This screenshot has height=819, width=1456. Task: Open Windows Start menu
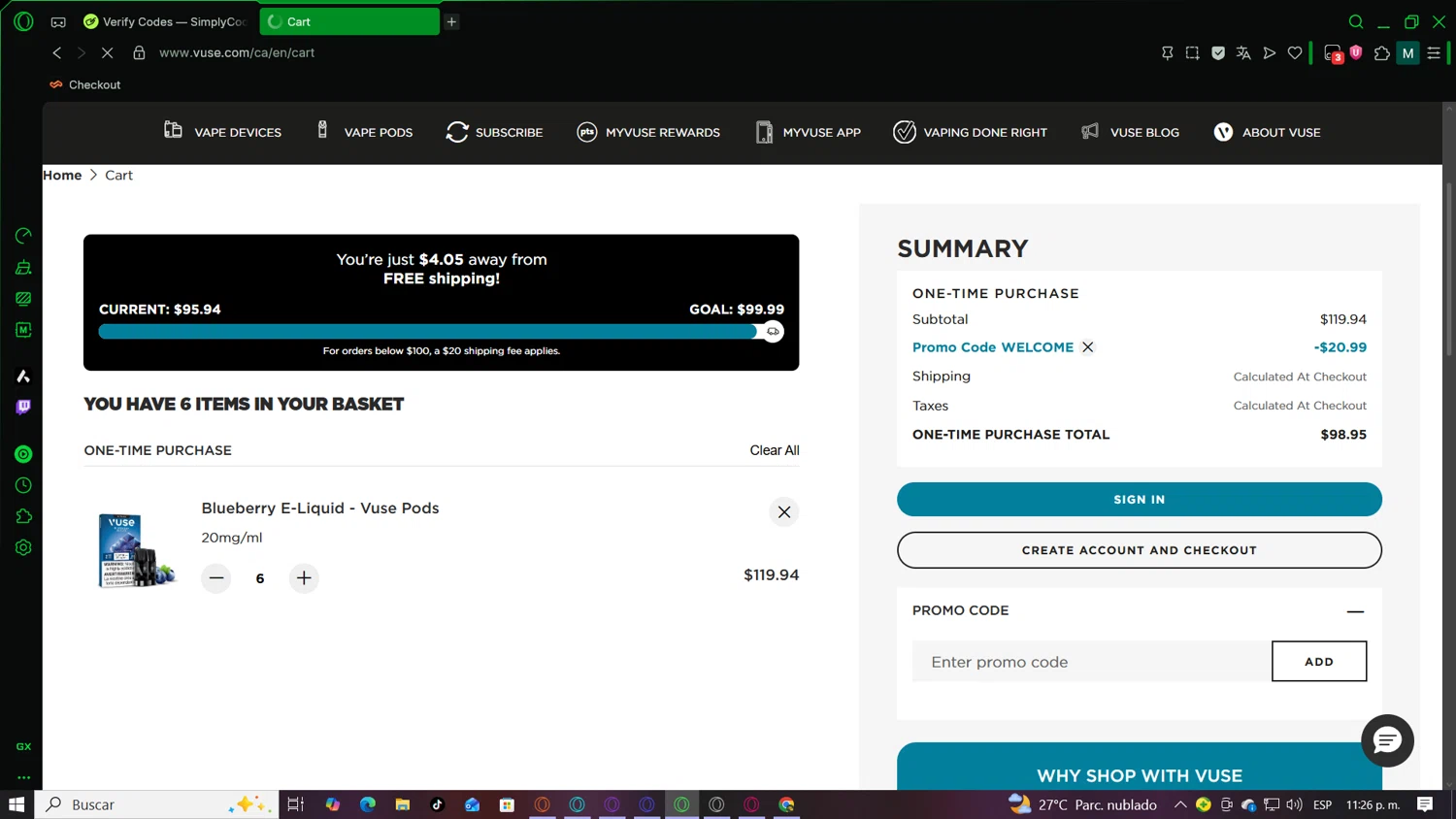(x=17, y=804)
